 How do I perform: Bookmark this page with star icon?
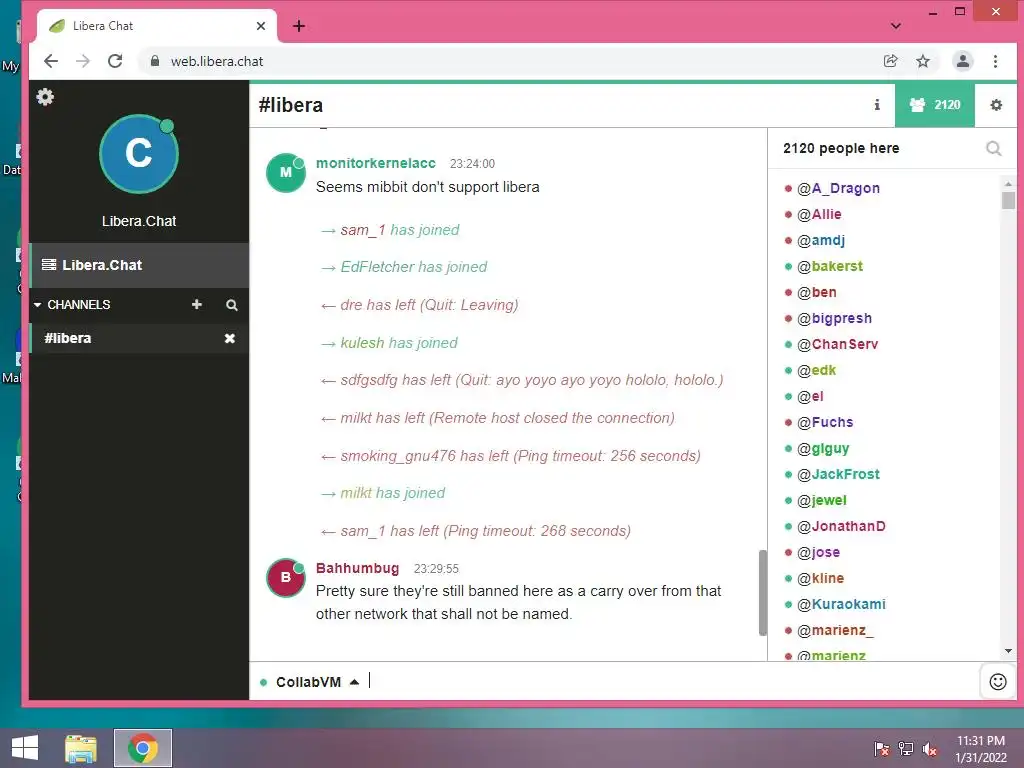(x=923, y=61)
